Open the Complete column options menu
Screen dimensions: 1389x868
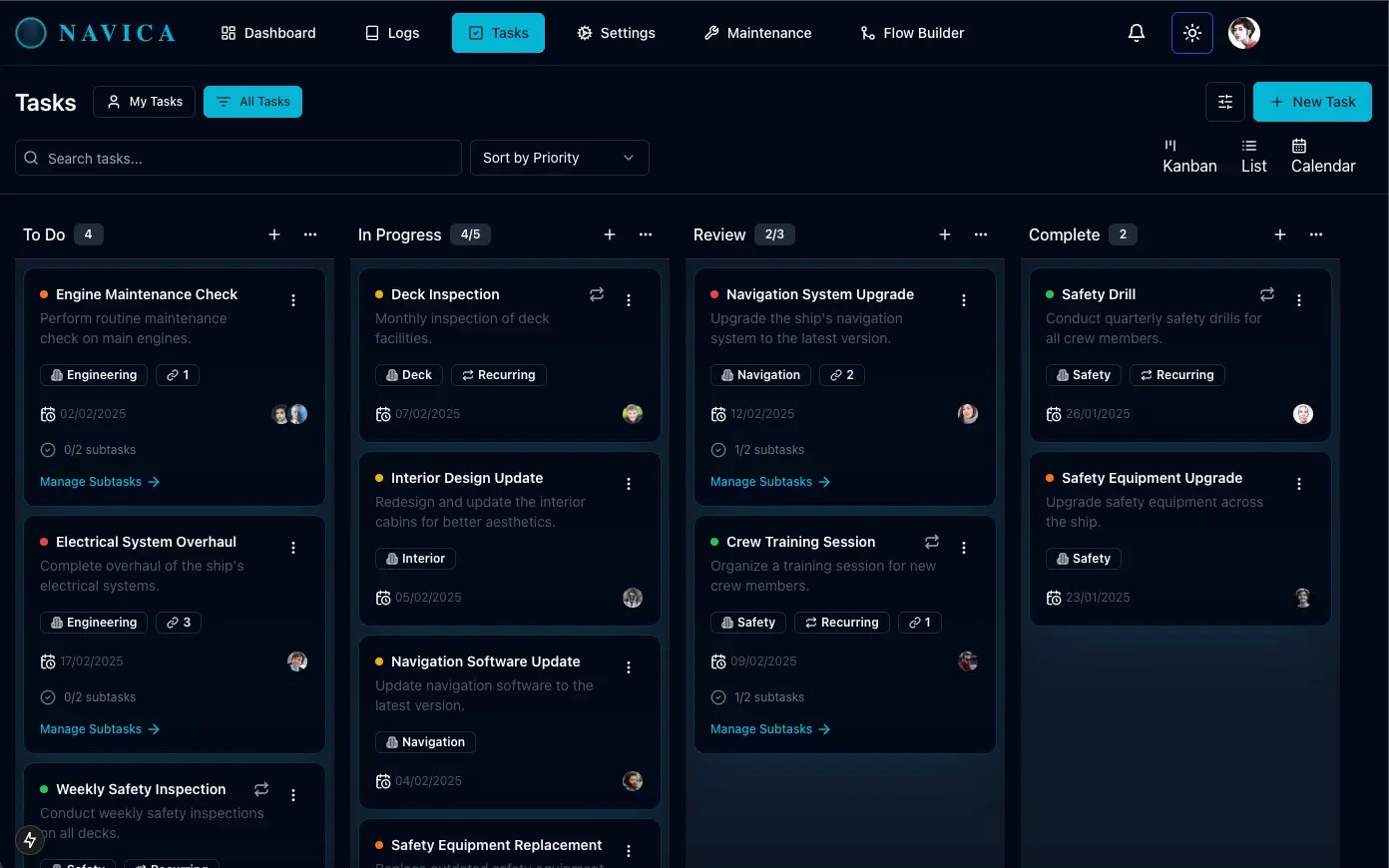1315,234
